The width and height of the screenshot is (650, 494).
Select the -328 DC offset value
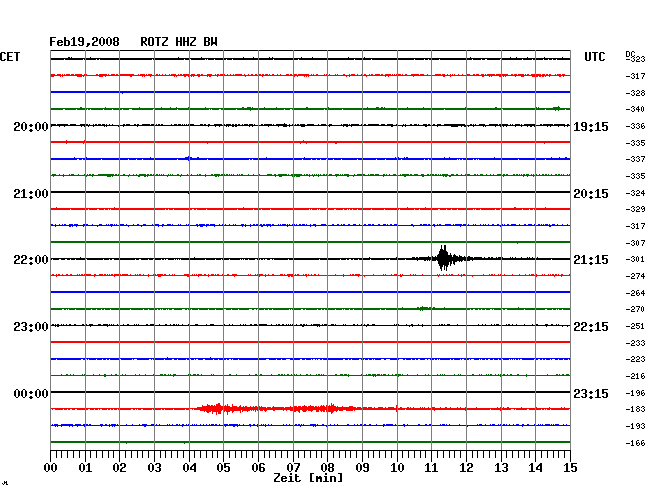(x=635, y=93)
